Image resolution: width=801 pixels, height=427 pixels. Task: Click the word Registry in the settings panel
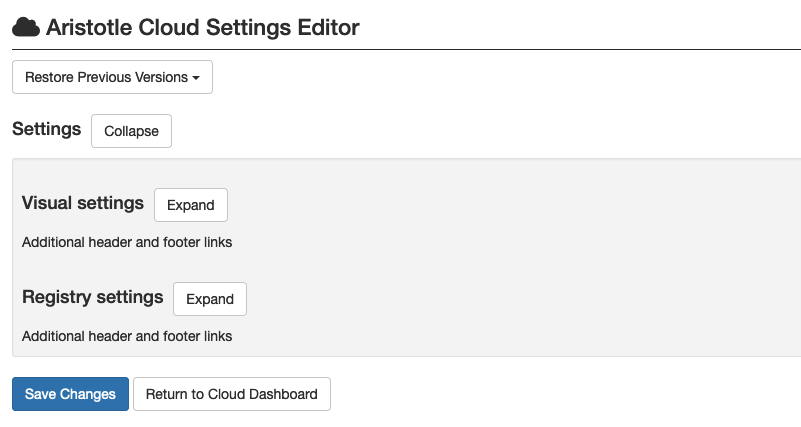point(56,297)
